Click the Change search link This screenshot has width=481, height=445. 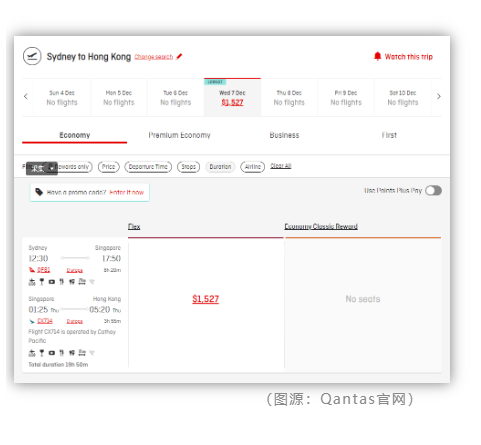[x=154, y=57]
